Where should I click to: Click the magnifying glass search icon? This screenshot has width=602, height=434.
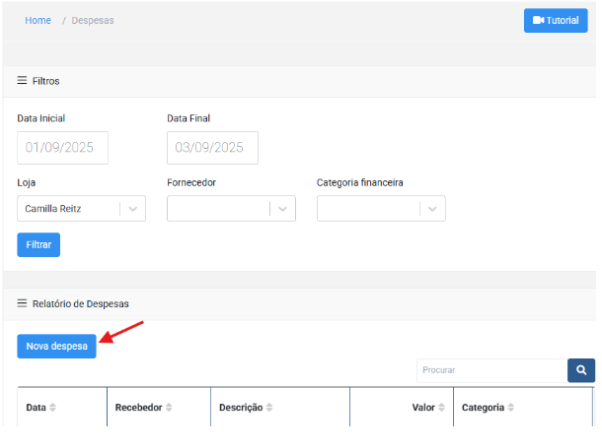[x=581, y=370]
